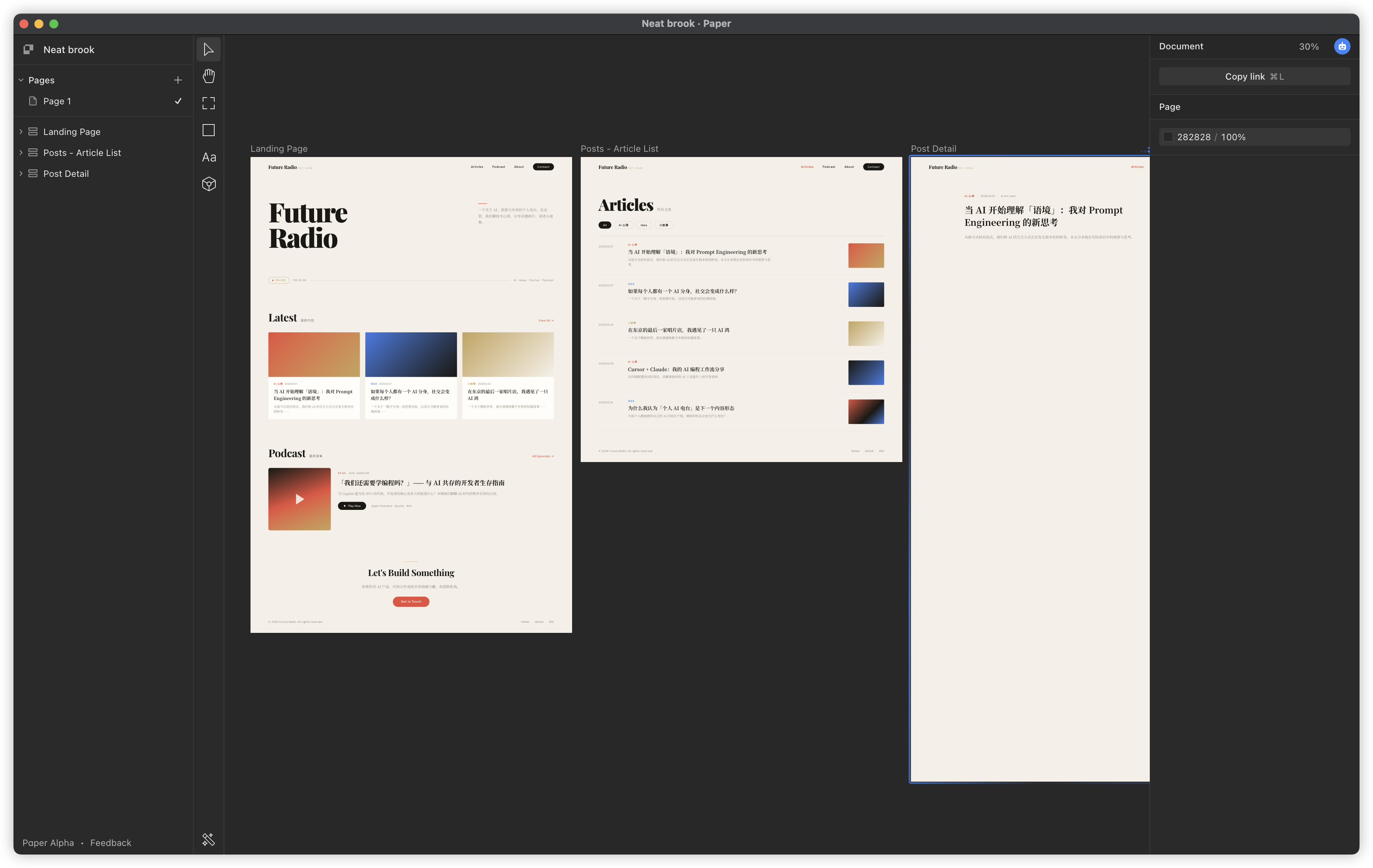Open the 30% zoom level control

point(1309,47)
